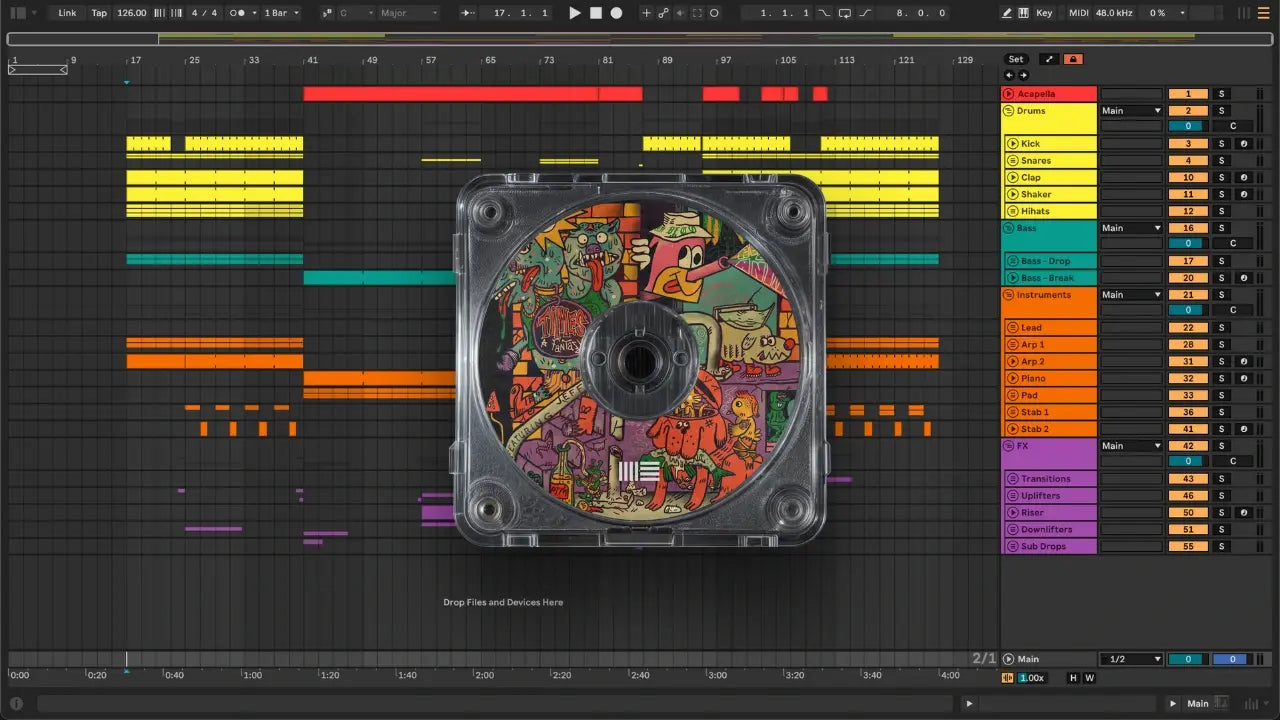The width and height of the screenshot is (1280, 720).
Task: Toggle the Kick track activator number 3
Action: tap(1188, 144)
